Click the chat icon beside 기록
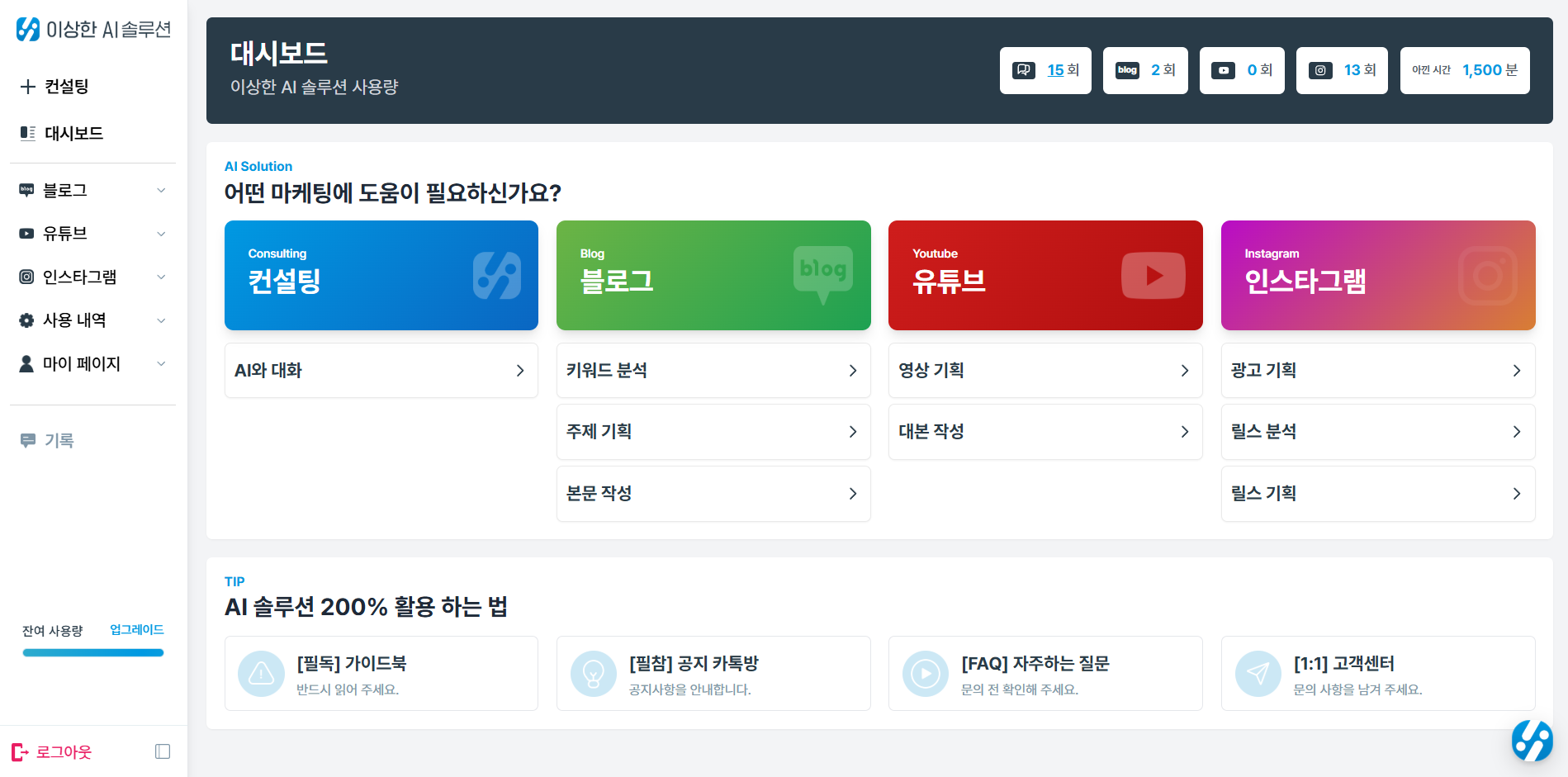Image resolution: width=1568 pixels, height=777 pixels. click(27, 440)
